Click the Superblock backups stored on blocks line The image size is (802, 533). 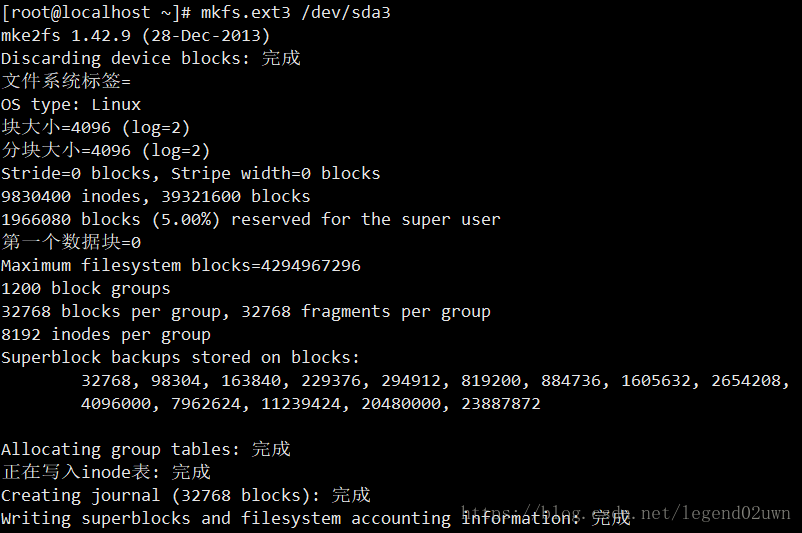(180, 357)
